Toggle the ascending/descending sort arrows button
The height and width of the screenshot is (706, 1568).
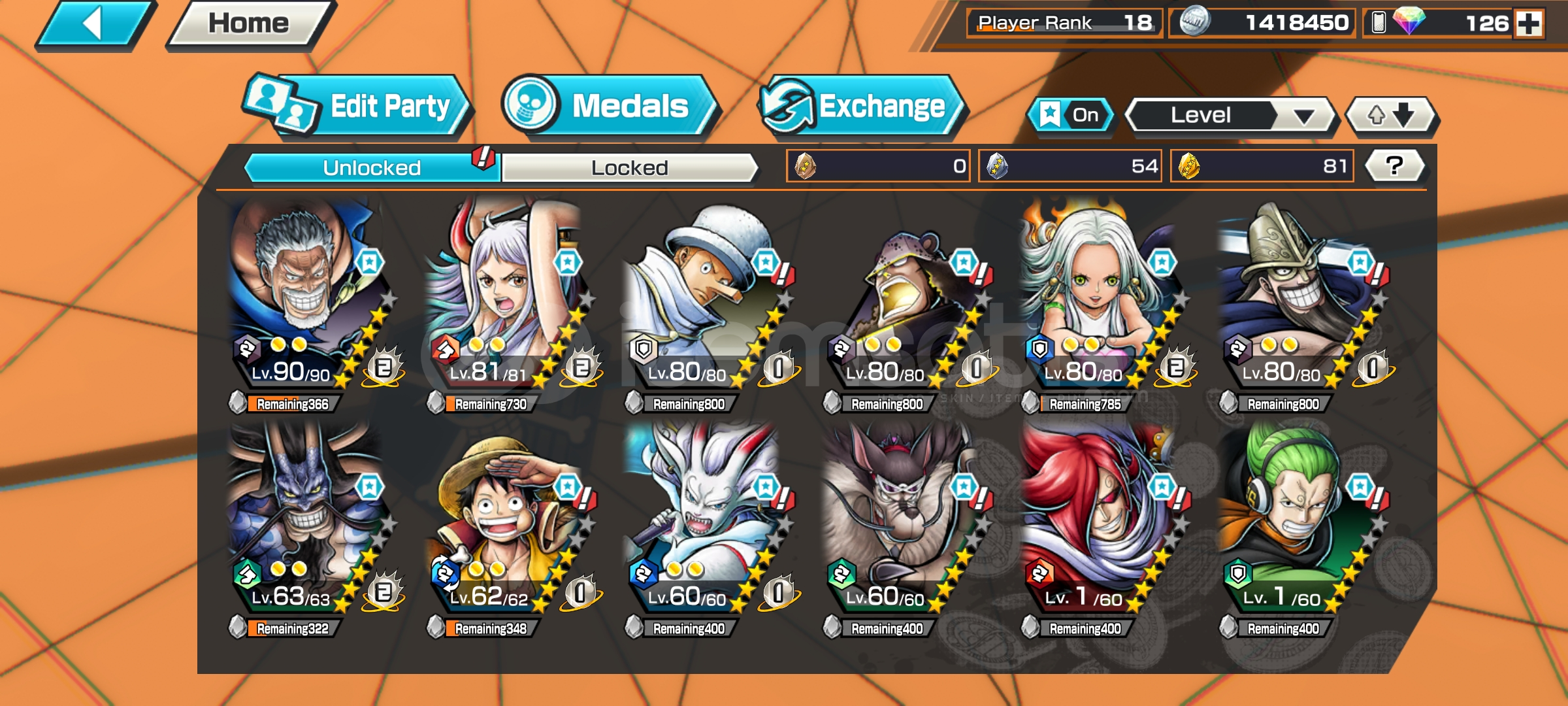1391,116
